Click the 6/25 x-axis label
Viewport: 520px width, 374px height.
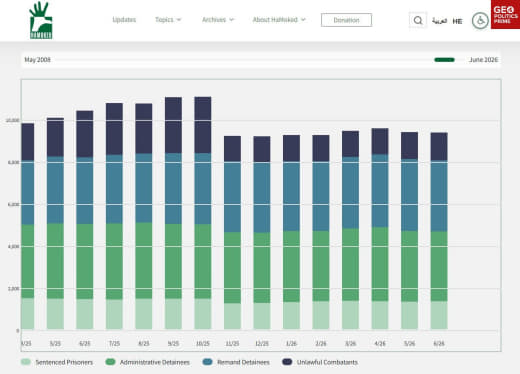[85, 343]
